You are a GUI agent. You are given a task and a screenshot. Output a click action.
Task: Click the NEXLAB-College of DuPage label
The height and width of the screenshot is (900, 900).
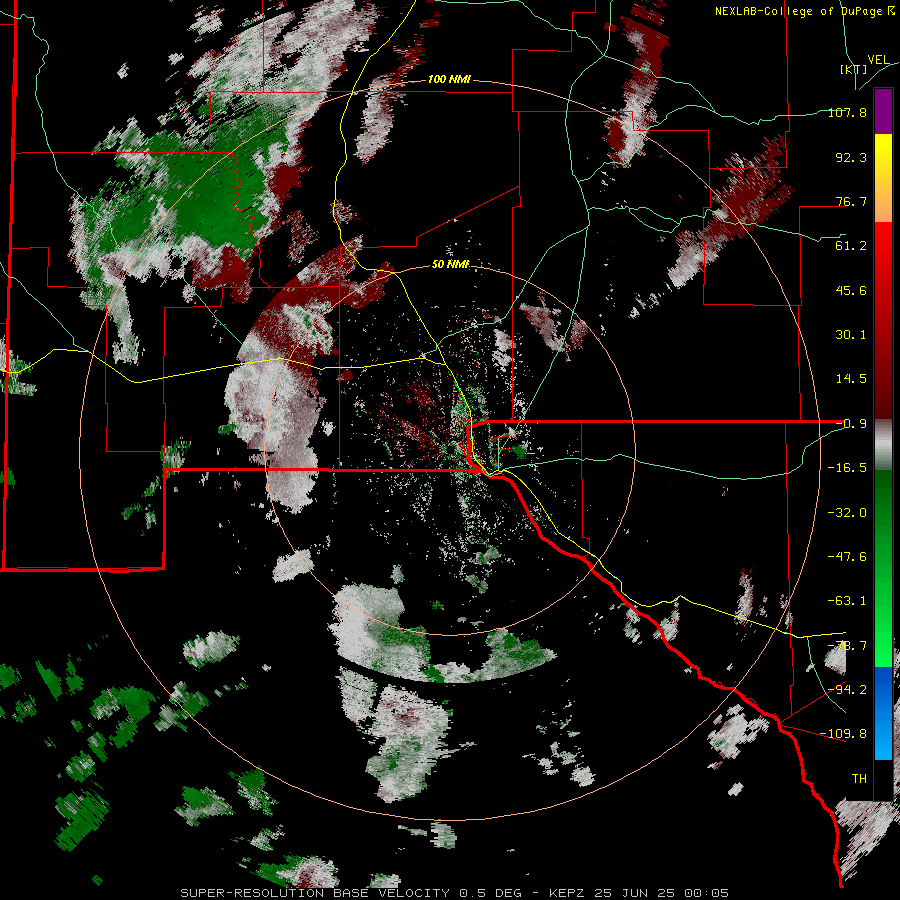click(x=804, y=11)
